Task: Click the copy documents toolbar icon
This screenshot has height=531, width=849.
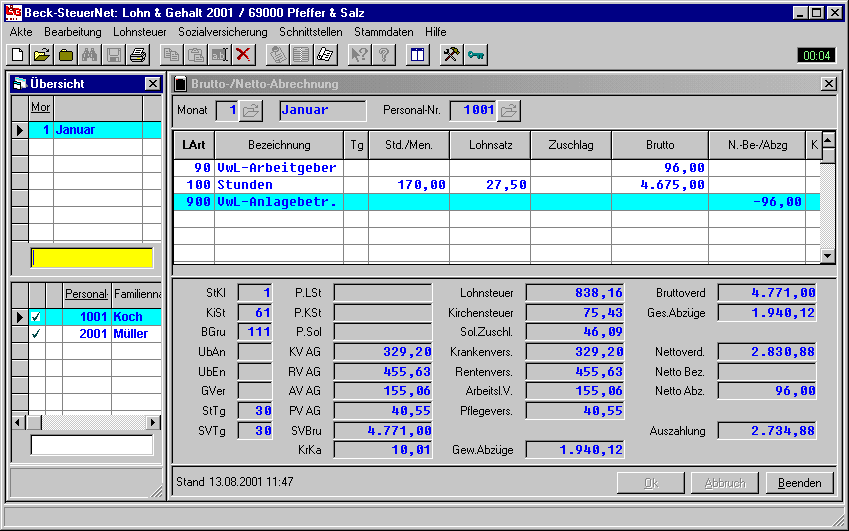Action: click(x=172, y=55)
